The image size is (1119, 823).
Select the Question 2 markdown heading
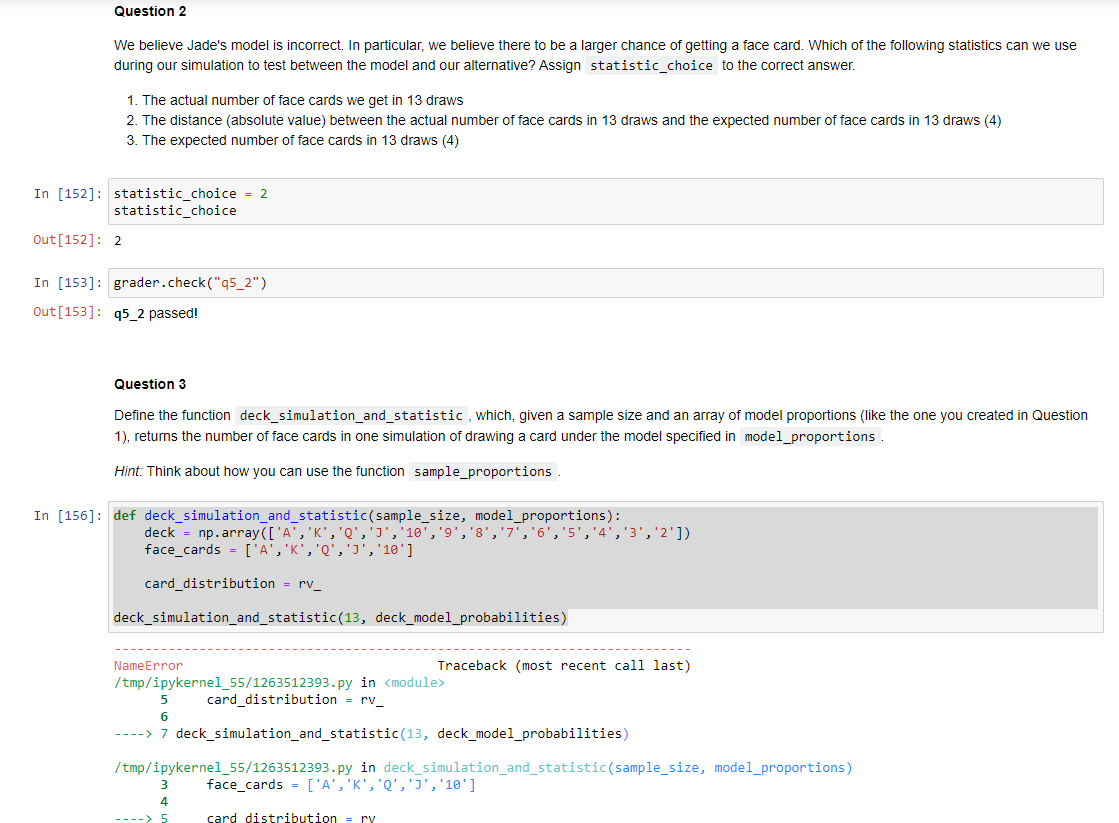point(150,11)
